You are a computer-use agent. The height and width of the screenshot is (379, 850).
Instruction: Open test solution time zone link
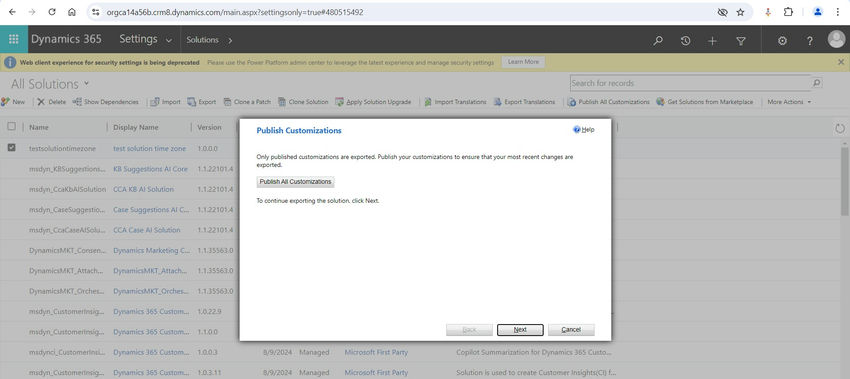pyautogui.click(x=149, y=149)
